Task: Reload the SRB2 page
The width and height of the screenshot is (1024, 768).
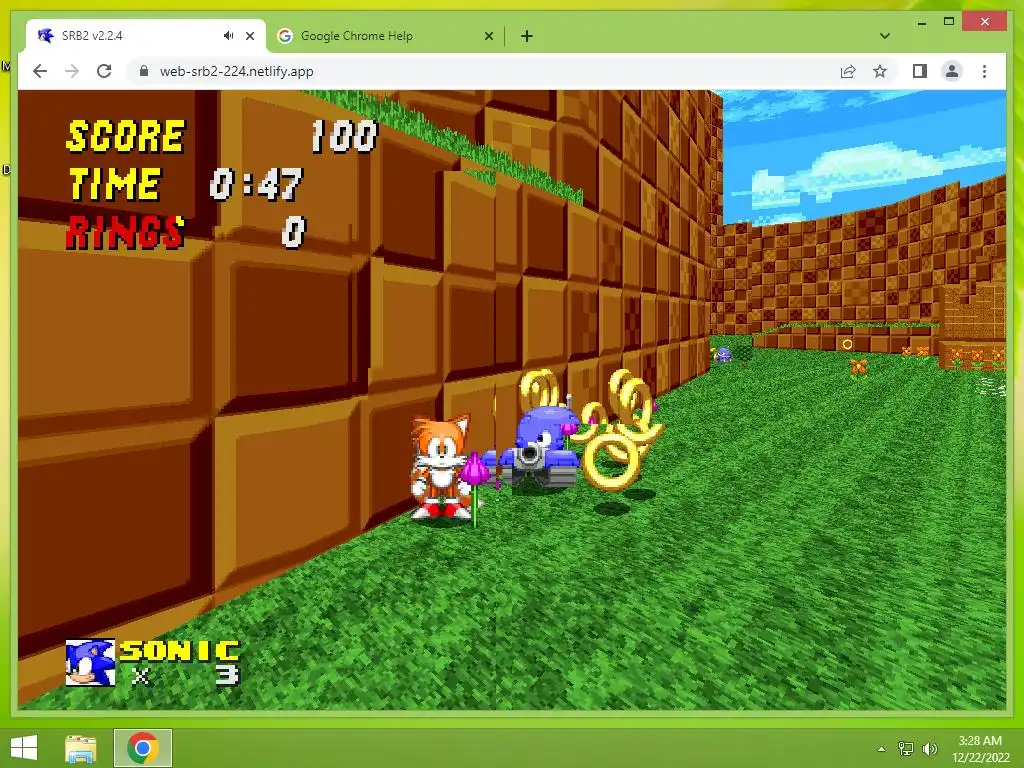Action: click(x=104, y=71)
